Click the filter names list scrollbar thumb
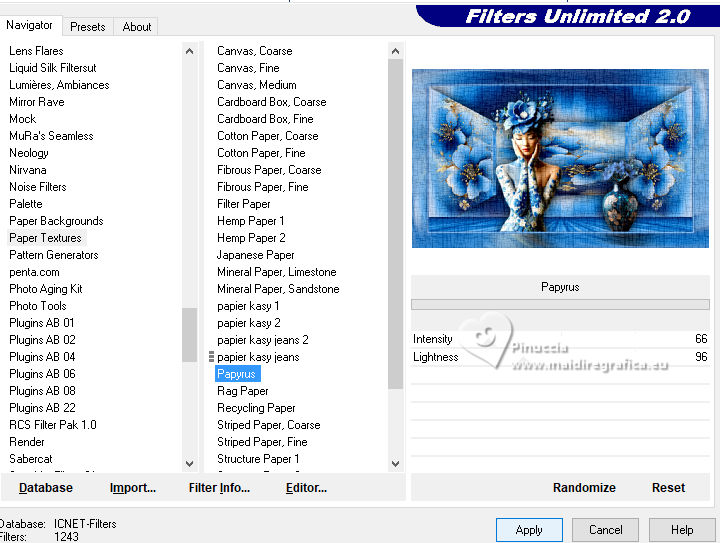 pos(395,224)
